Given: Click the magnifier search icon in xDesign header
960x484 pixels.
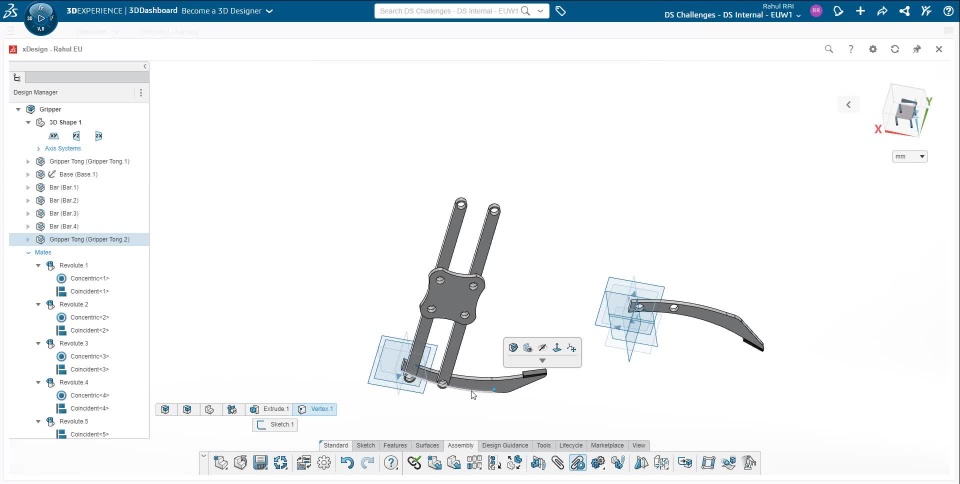Looking at the screenshot, I should pos(829,49).
